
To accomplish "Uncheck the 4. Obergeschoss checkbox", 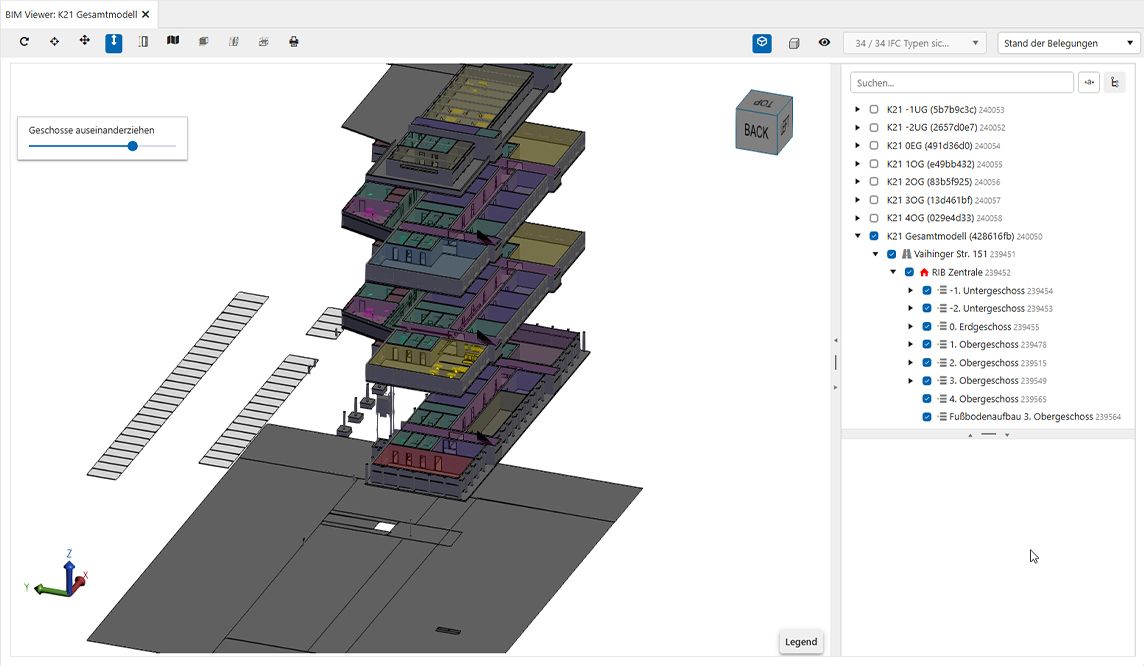I will 927,399.
